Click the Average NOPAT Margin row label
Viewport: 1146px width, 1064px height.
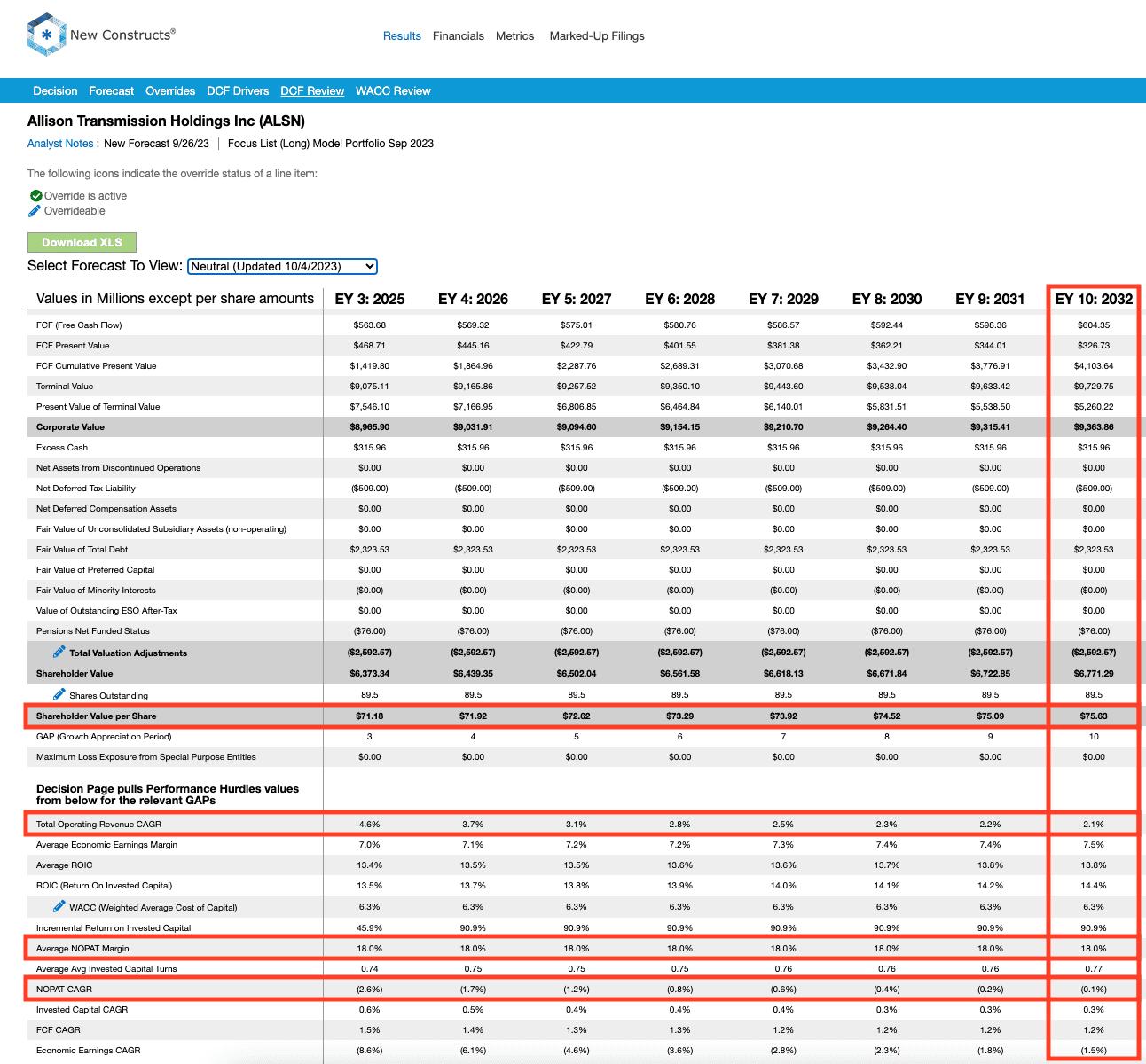pyautogui.click(x=82, y=949)
